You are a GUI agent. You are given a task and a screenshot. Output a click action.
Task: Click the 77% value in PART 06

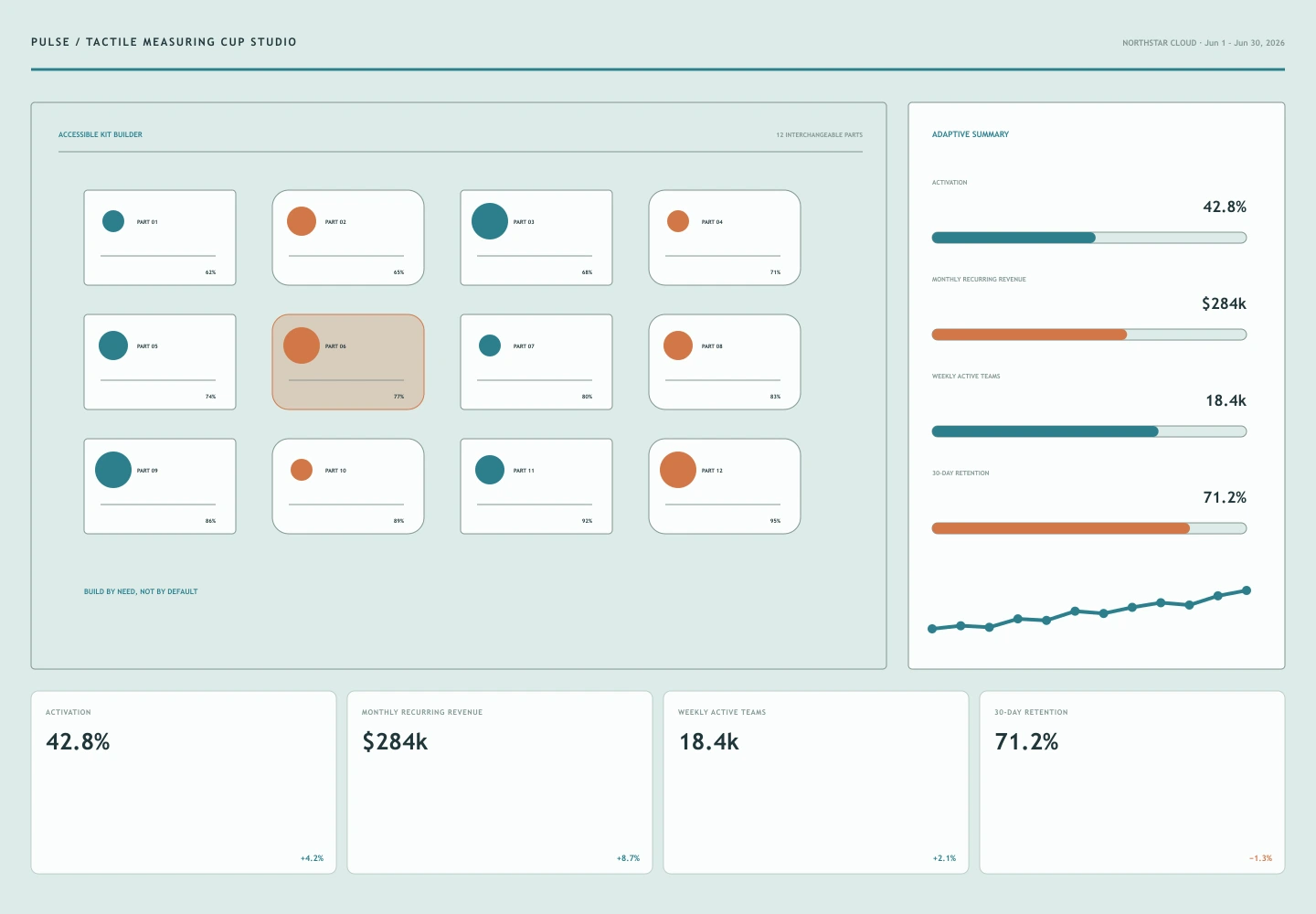tap(398, 397)
